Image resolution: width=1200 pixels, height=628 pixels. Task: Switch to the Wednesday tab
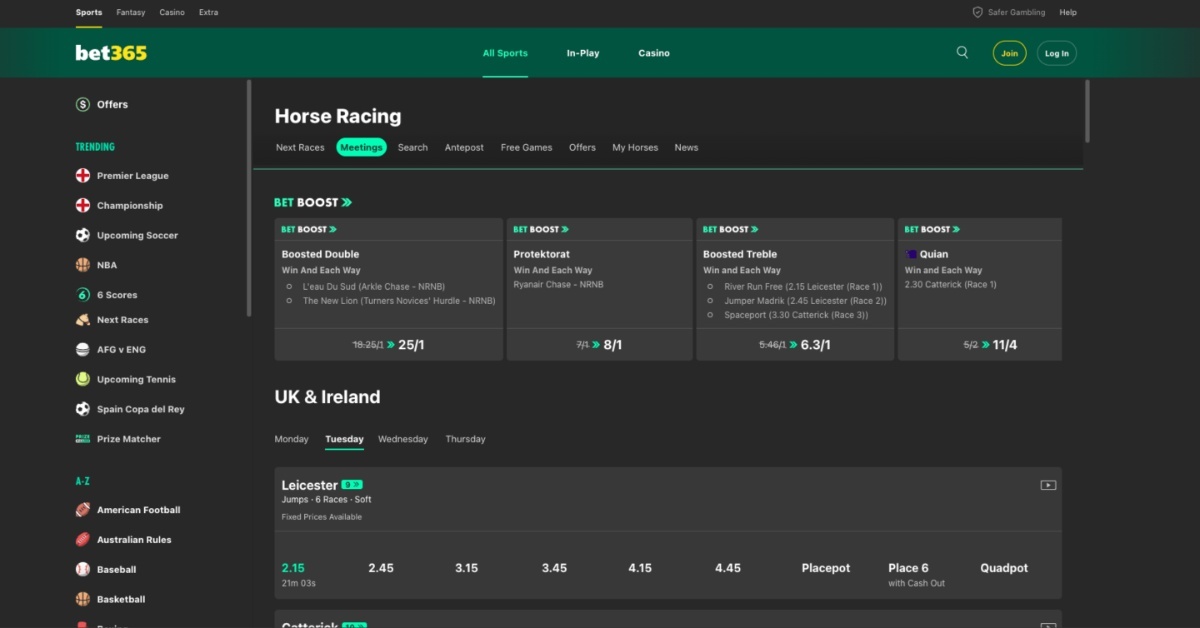403,438
